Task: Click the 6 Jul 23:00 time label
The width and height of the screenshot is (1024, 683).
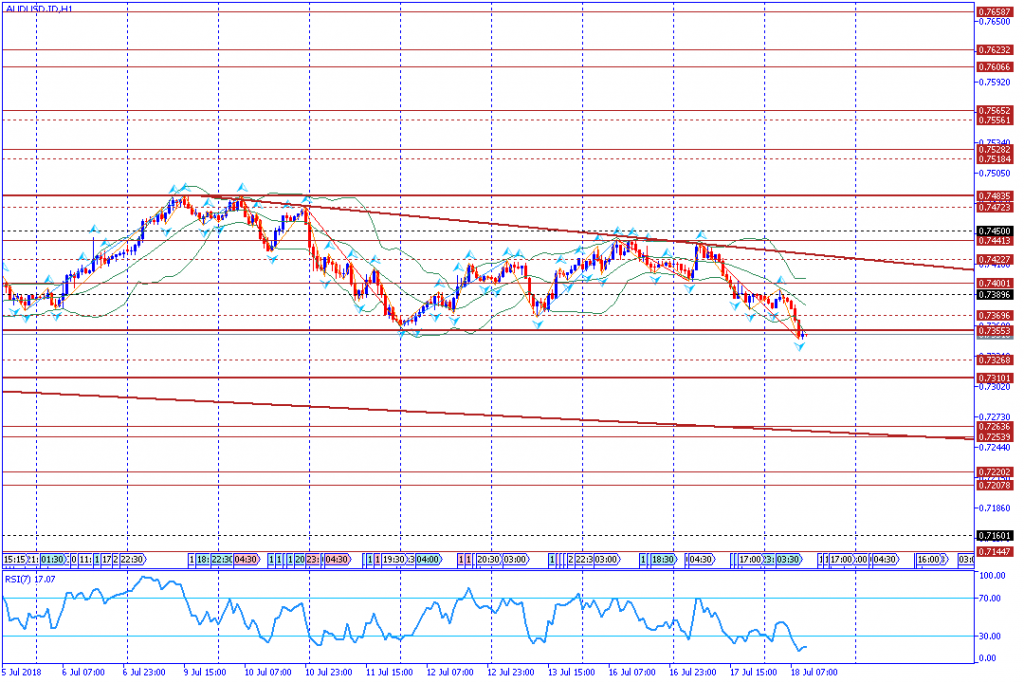Action: coord(144,672)
